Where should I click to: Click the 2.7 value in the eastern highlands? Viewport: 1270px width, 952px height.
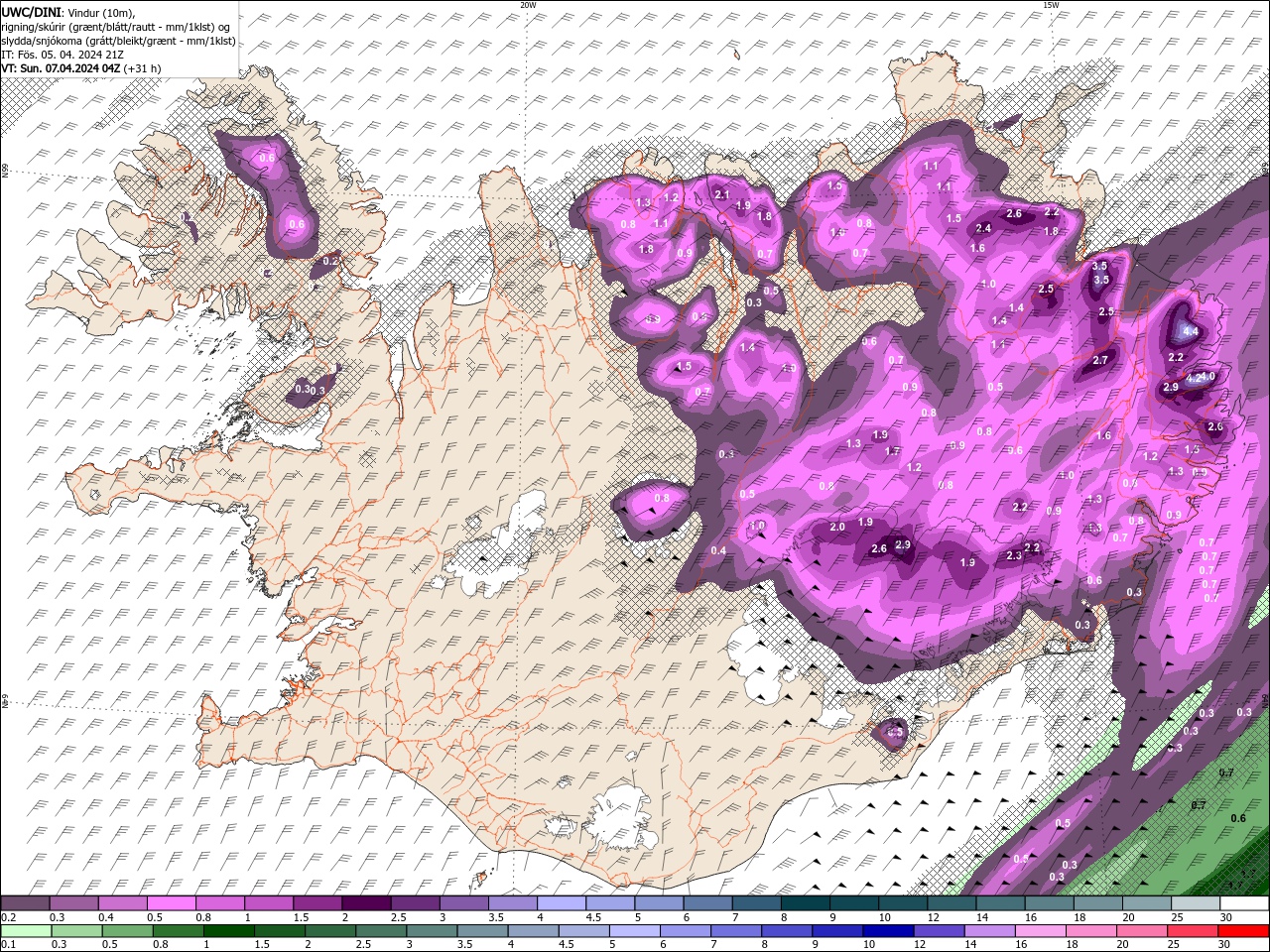tap(1100, 361)
